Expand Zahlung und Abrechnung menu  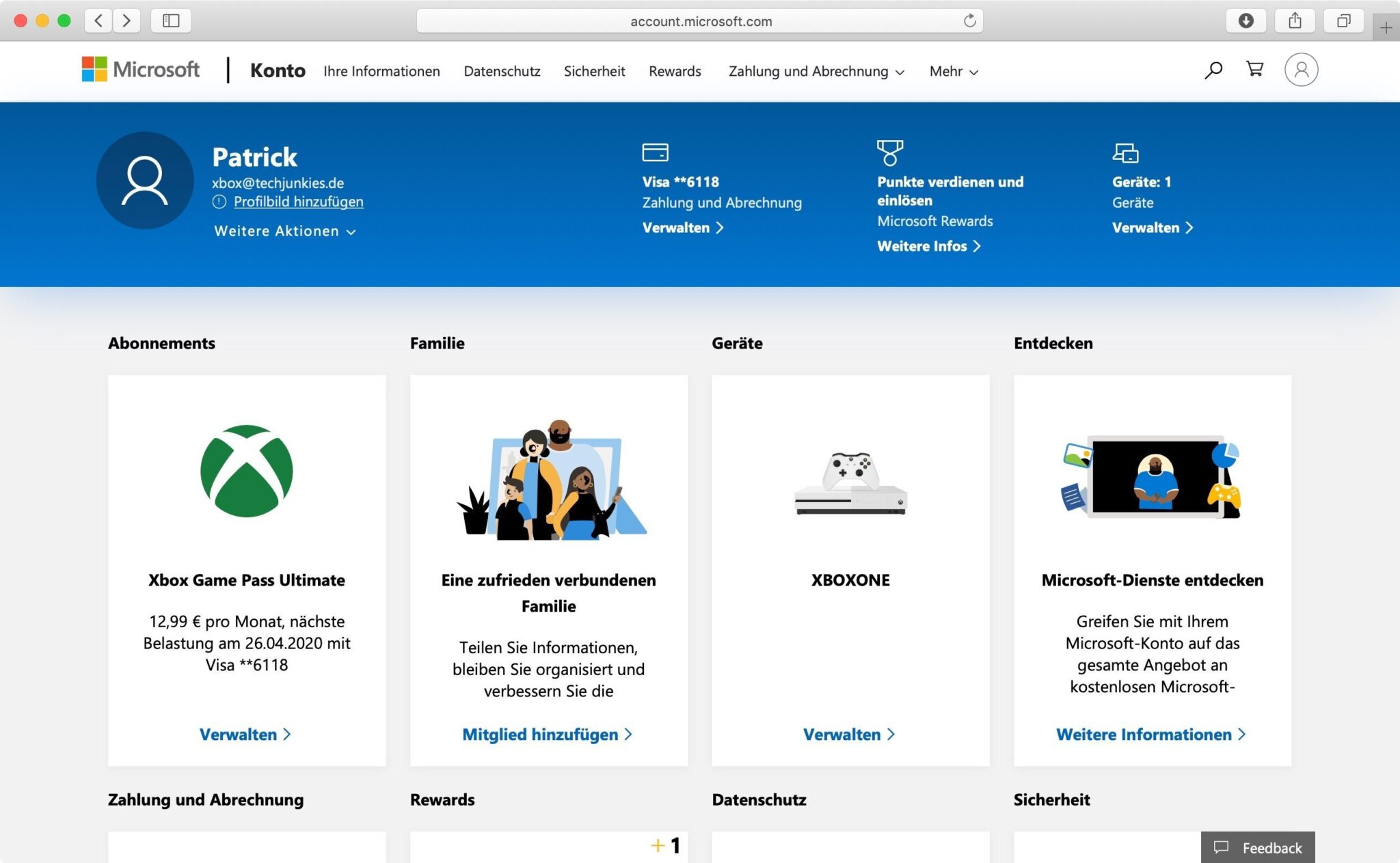pyautogui.click(x=816, y=71)
